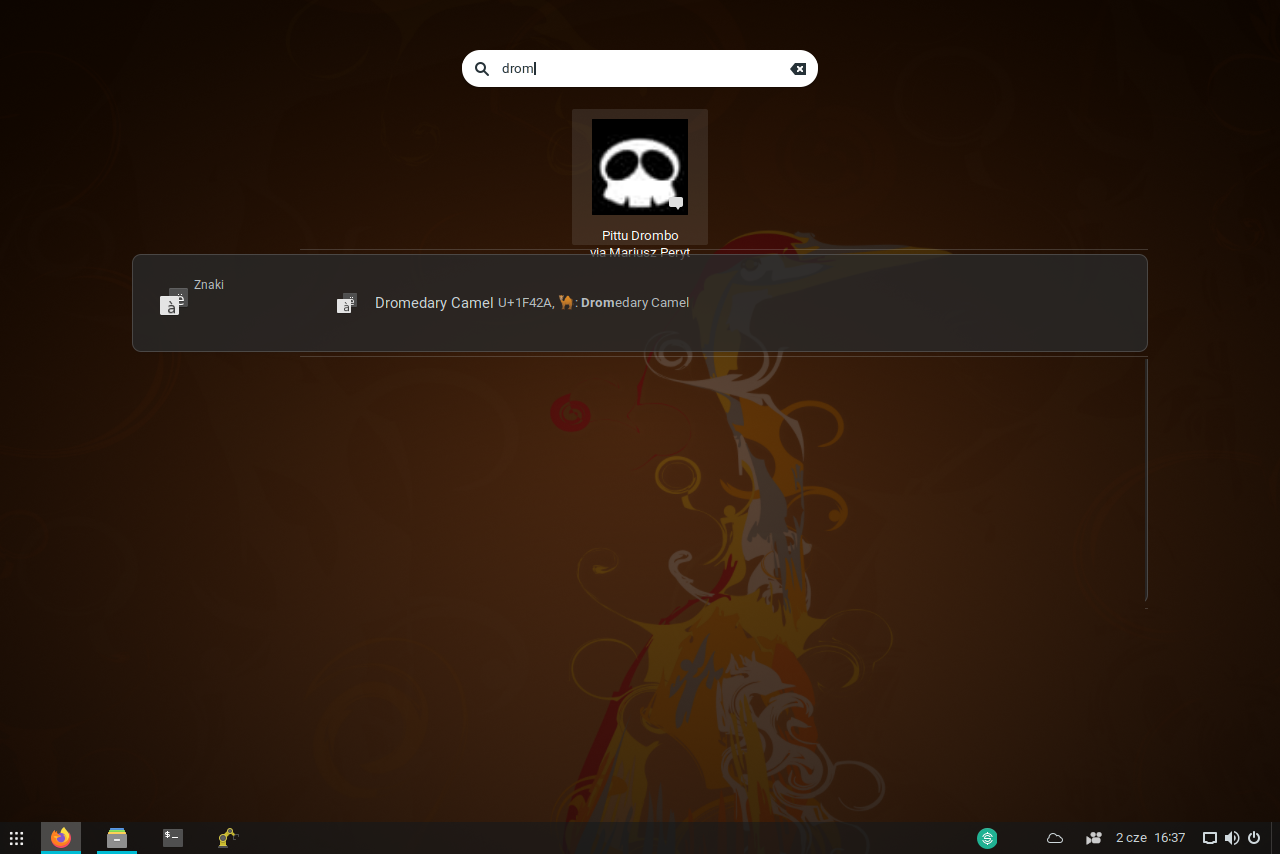Open the Znaki characters provider icon
Viewport: 1280px width, 854px height.
point(174,302)
